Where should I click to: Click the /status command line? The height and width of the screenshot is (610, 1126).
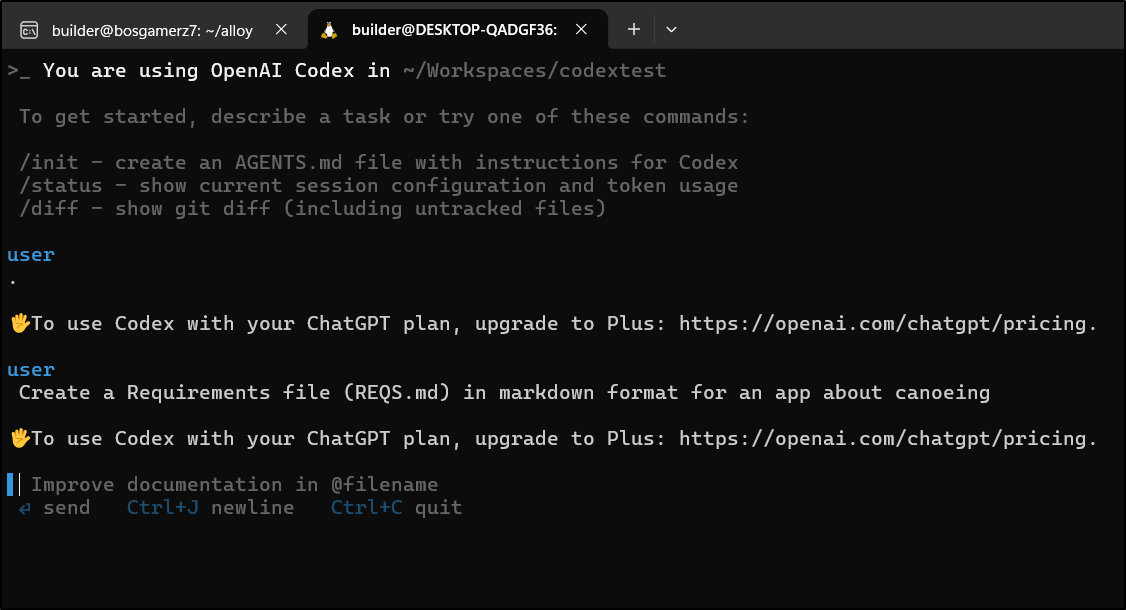click(378, 186)
